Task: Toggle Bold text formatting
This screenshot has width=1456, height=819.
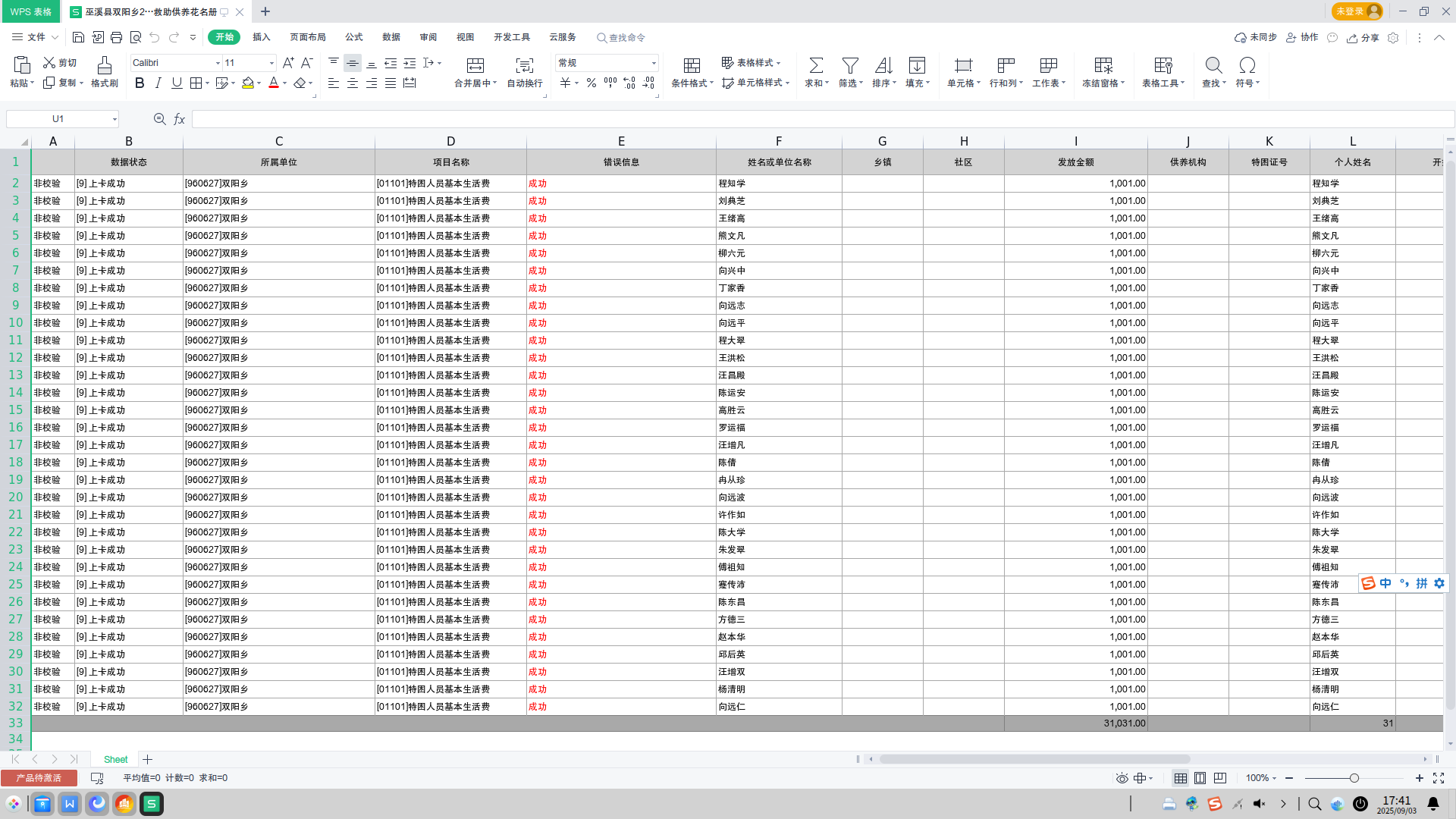Action: (x=140, y=83)
